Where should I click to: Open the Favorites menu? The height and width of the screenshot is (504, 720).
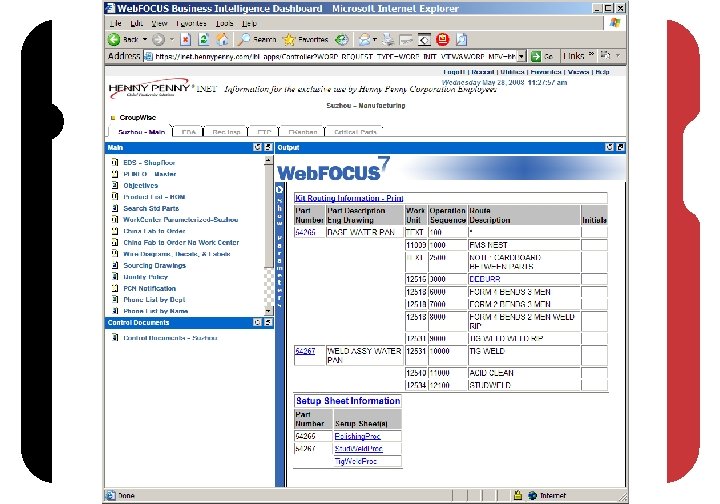coord(191,23)
